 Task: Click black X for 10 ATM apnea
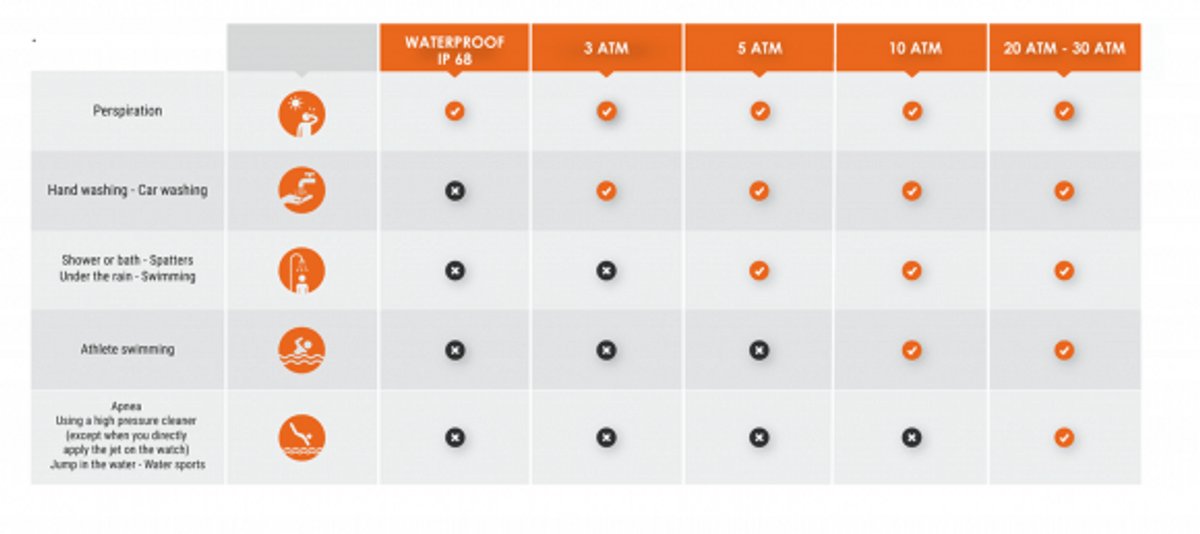912,437
